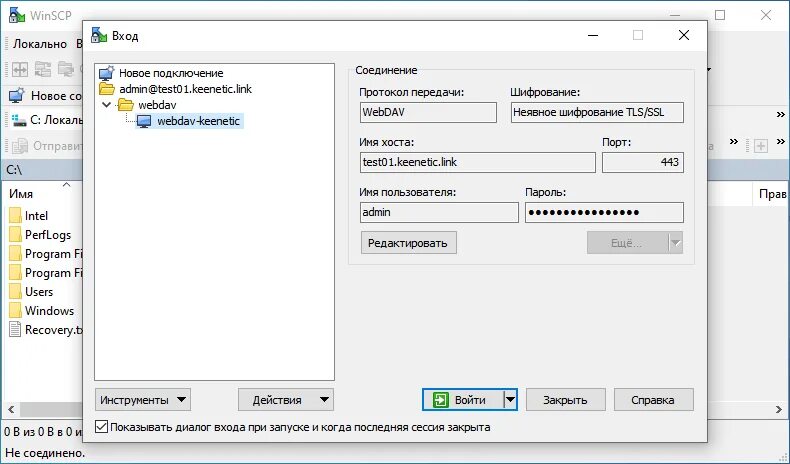Image resolution: width=790 pixels, height=464 pixels.
Task: Click the webdav-keenetic monitor icon
Action: (x=144, y=121)
